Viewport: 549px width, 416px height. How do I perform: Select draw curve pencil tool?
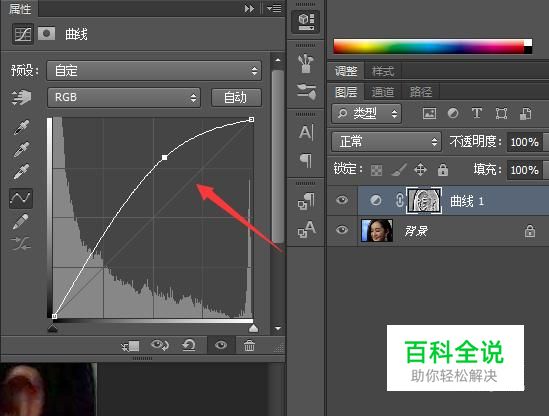[x=21, y=222]
